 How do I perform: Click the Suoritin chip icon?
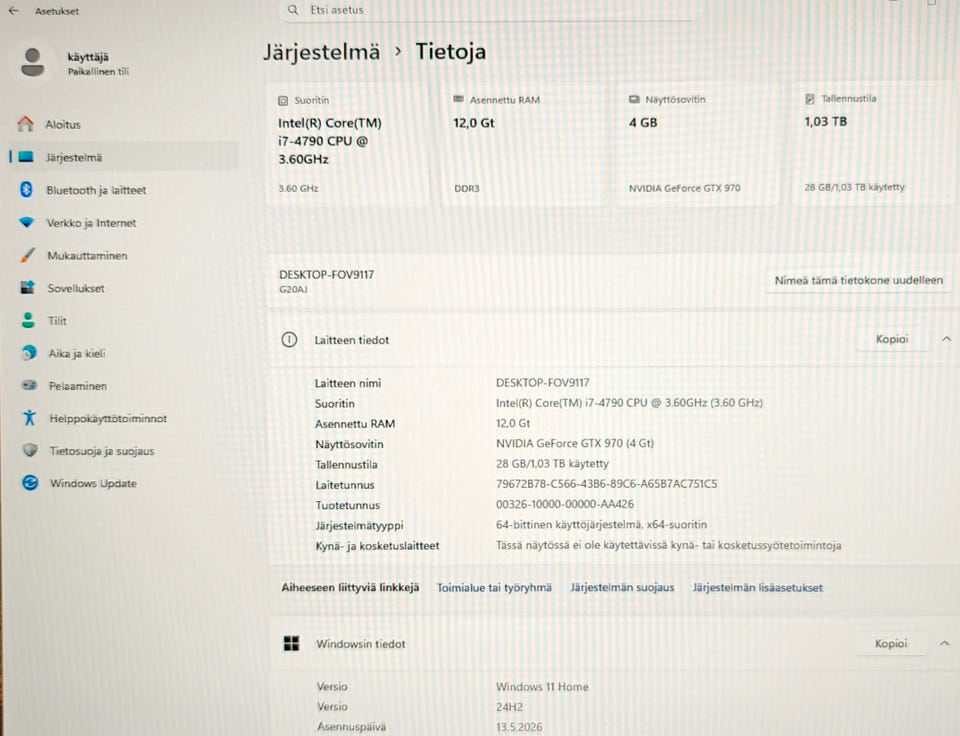pyautogui.click(x=283, y=100)
